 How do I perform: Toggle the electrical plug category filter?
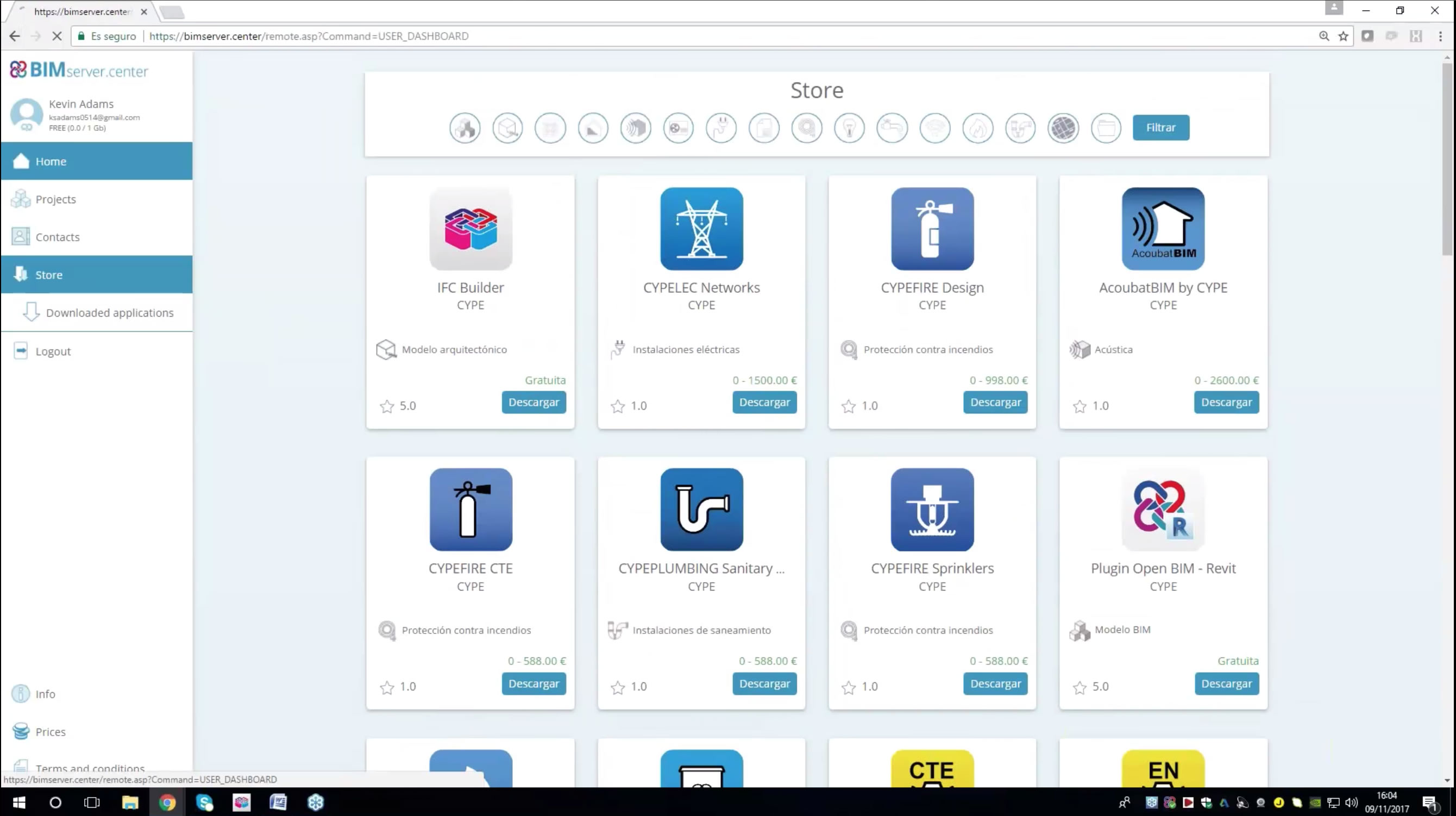[720, 128]
